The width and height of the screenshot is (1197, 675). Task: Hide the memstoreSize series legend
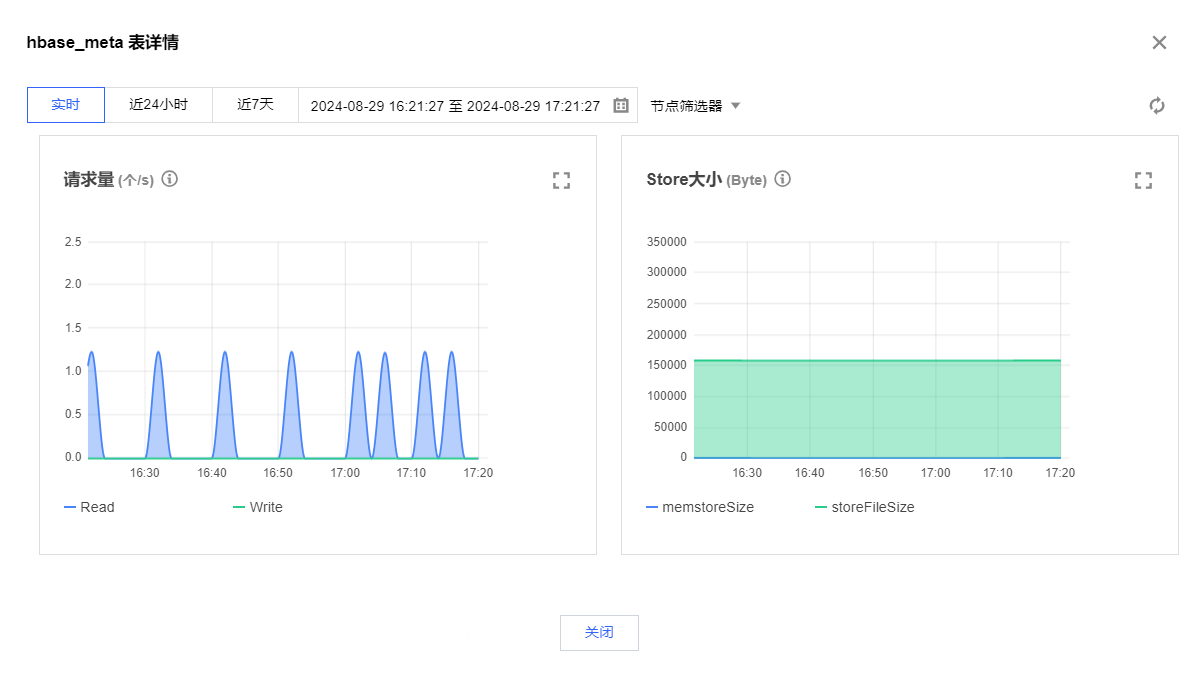click(700, 507)
